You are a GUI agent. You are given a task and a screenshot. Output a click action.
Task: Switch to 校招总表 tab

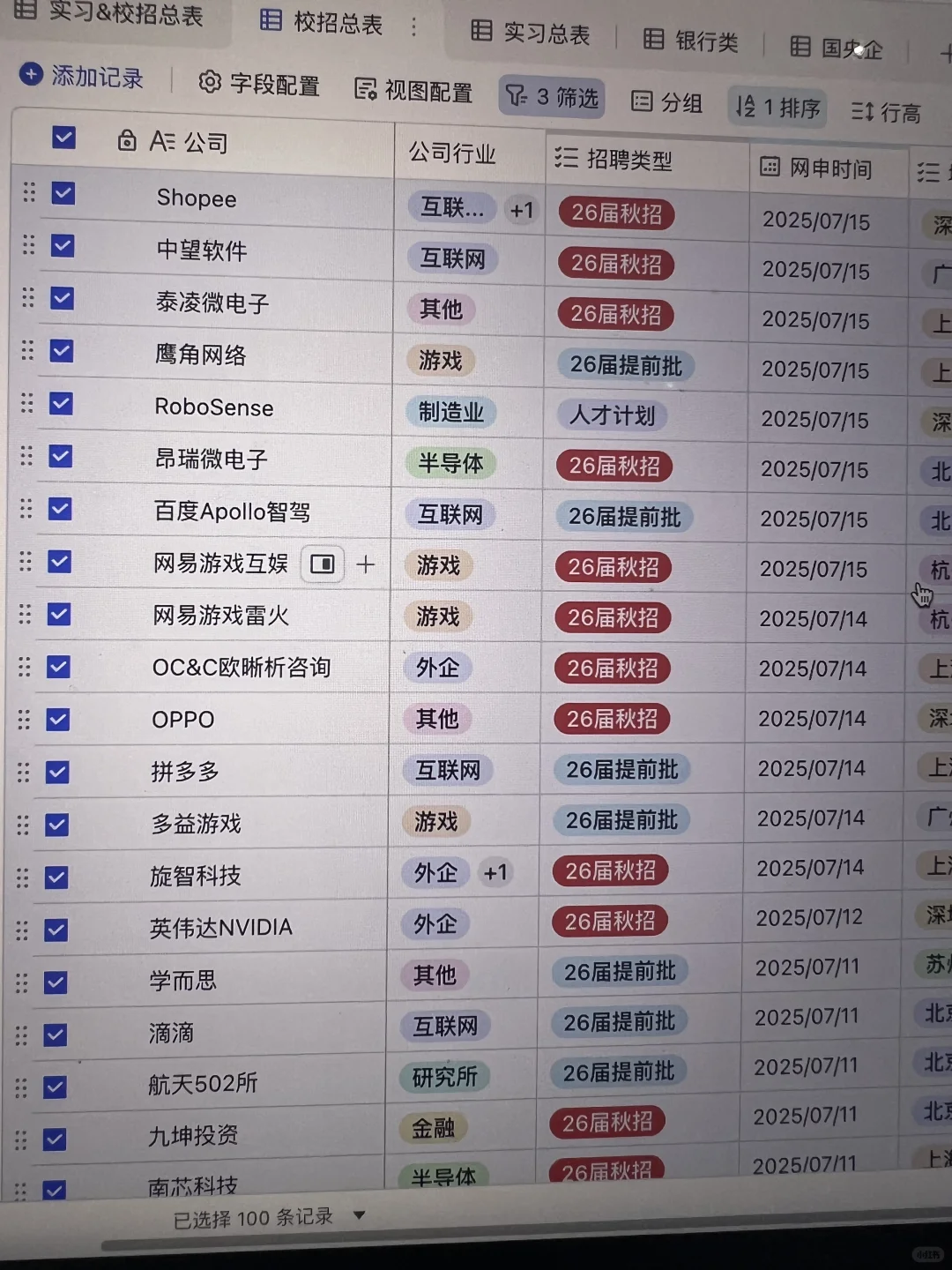click(321, 22)
